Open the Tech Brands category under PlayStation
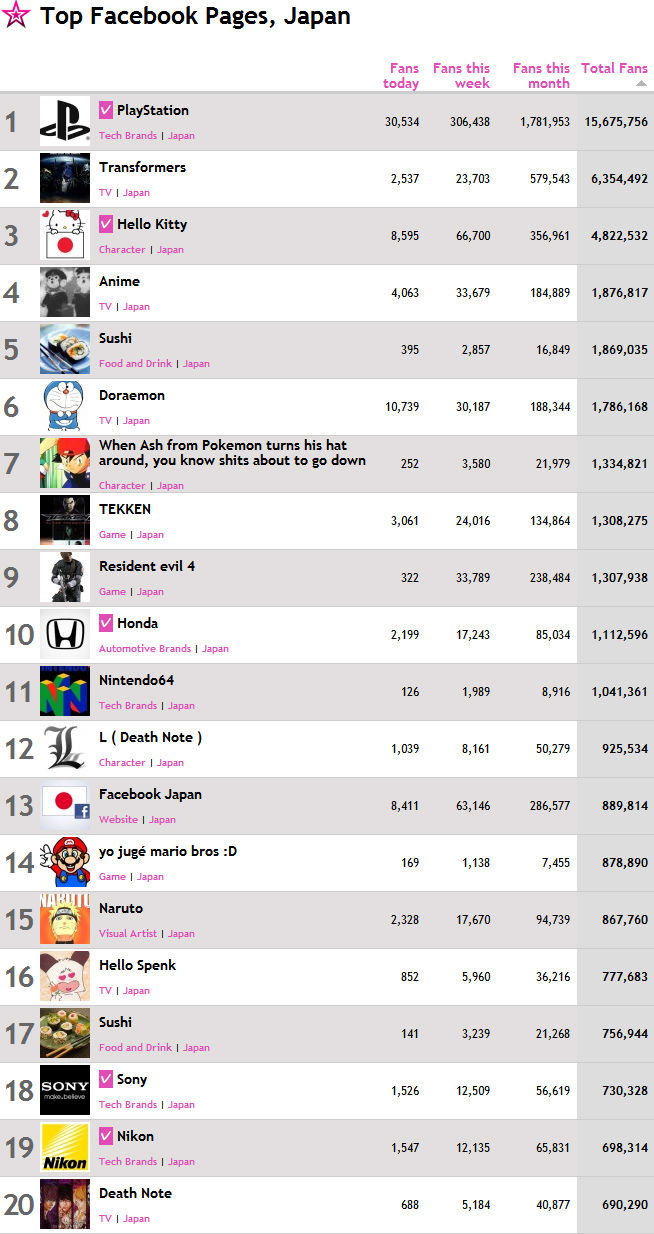 click(128, 136)
